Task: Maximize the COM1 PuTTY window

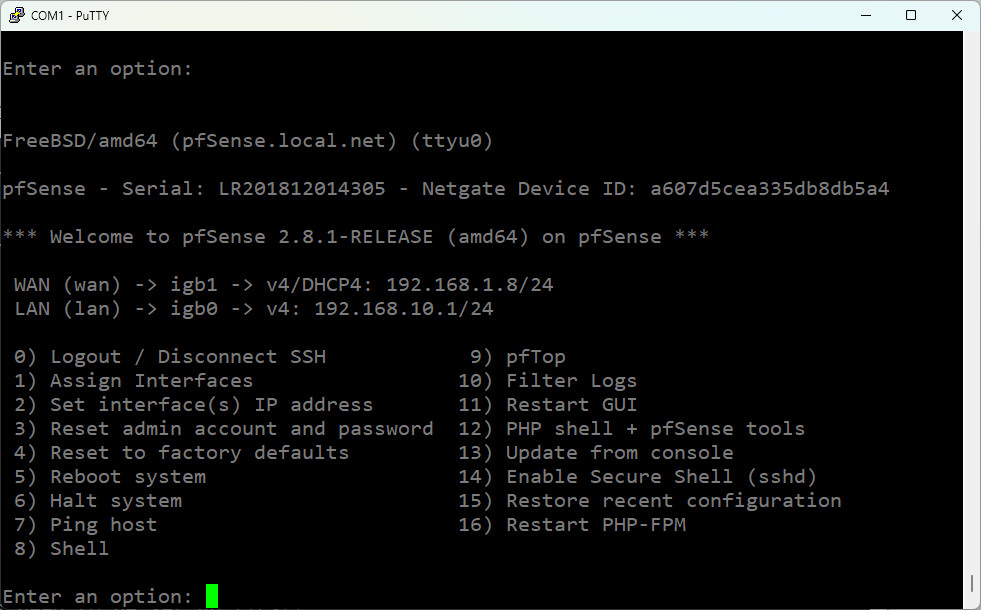Action: (x=911, y=15)
